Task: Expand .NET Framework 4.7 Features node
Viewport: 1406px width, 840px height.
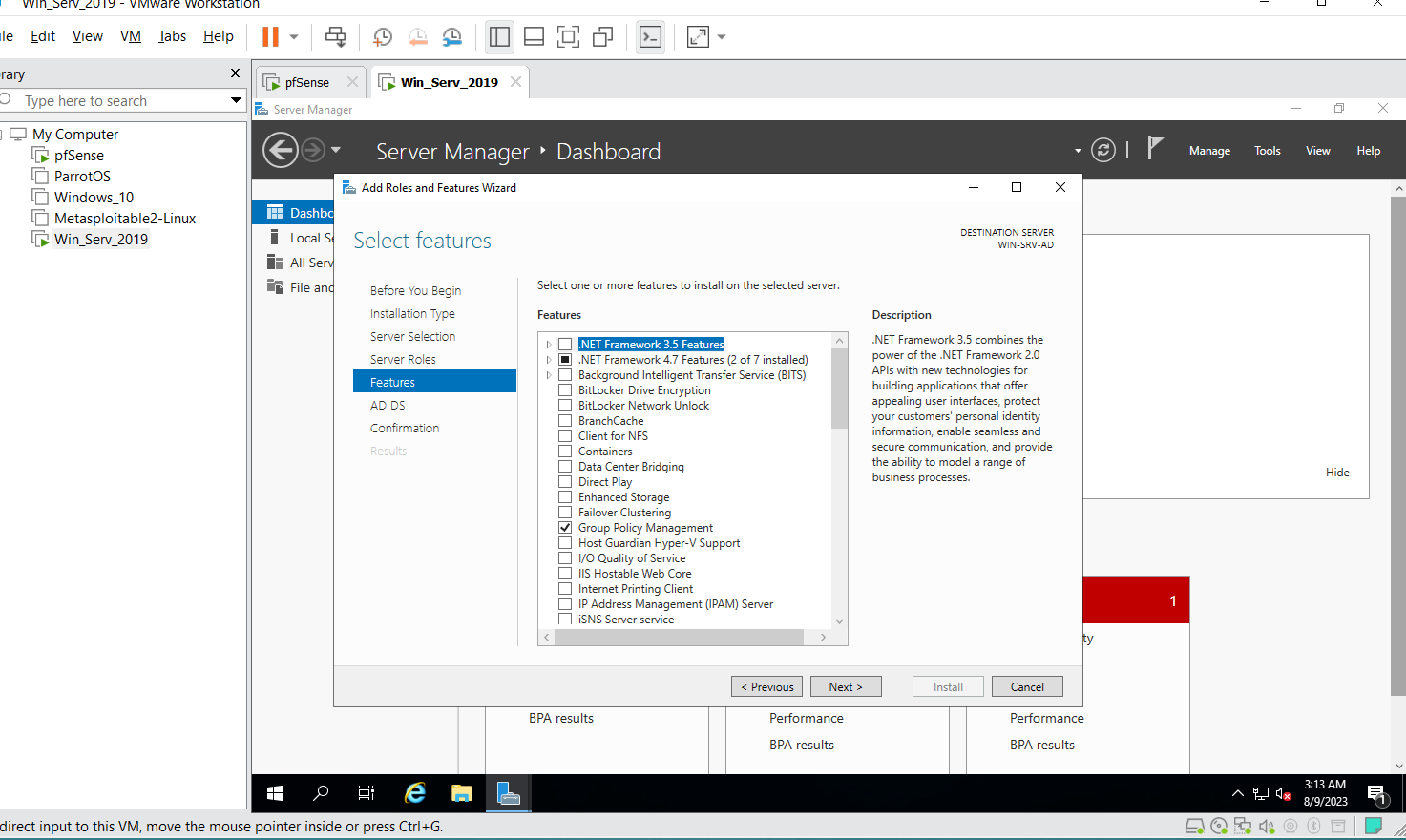Action: coord(549,360)
